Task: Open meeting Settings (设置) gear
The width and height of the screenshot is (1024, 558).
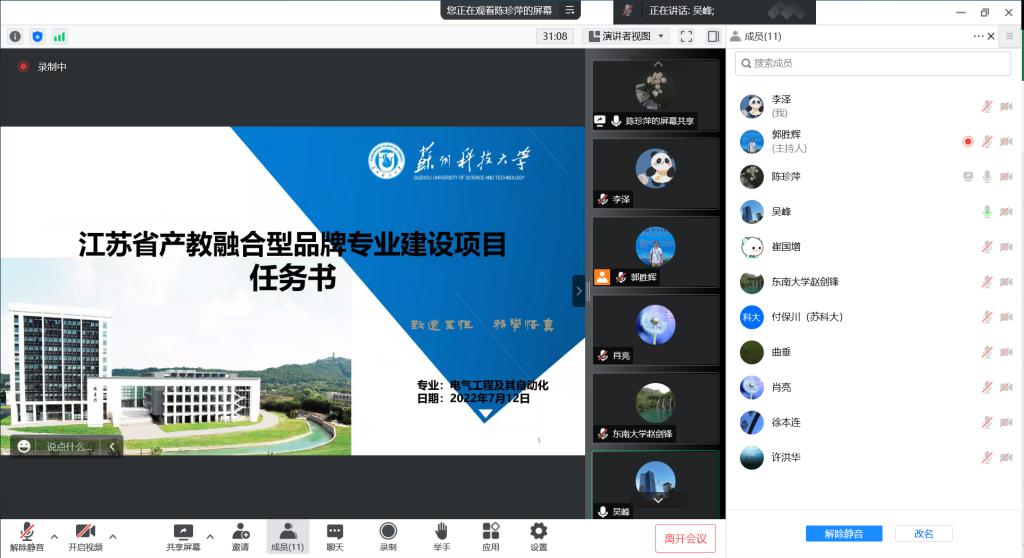Action: pos(539,532)
